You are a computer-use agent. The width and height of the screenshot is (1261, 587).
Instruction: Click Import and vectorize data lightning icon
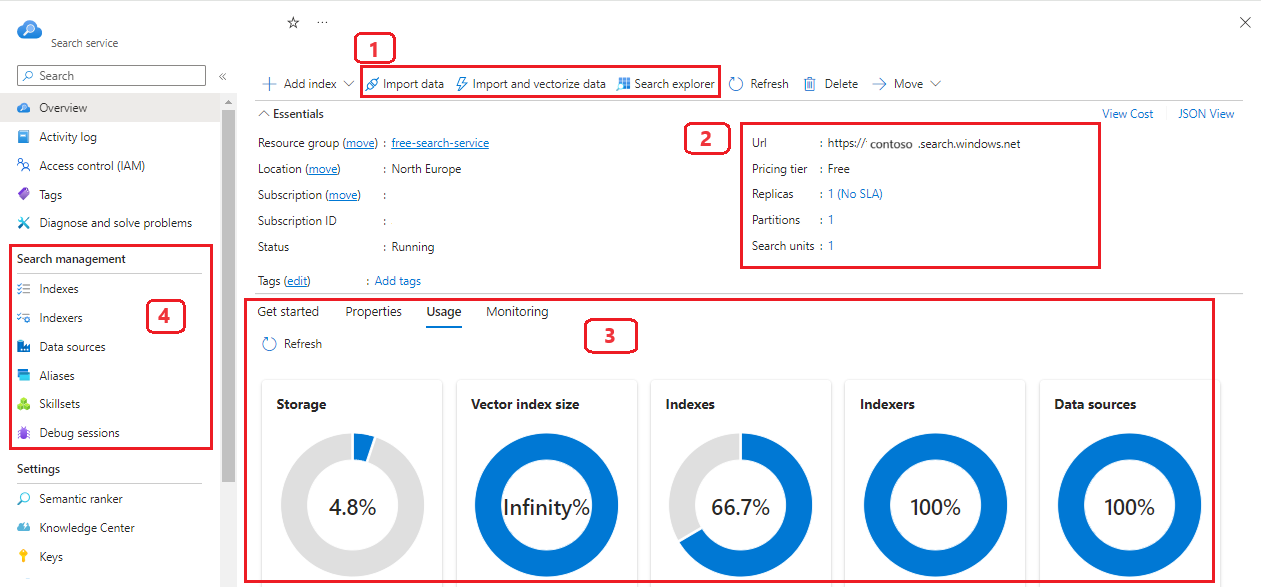tap(461, 84)
